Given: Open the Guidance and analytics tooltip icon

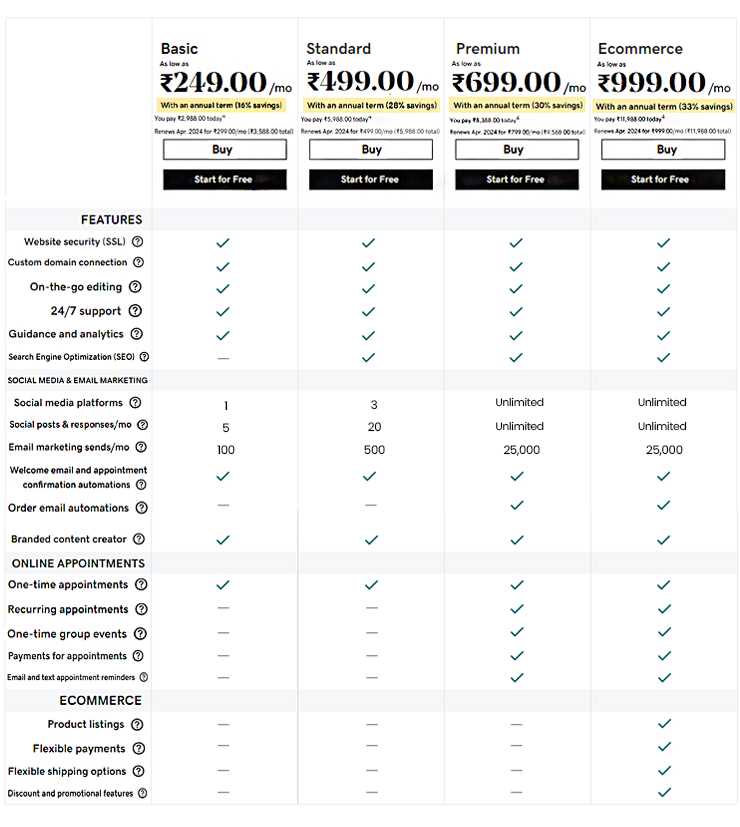Looking at the screenshot, I should coord(135,334).
